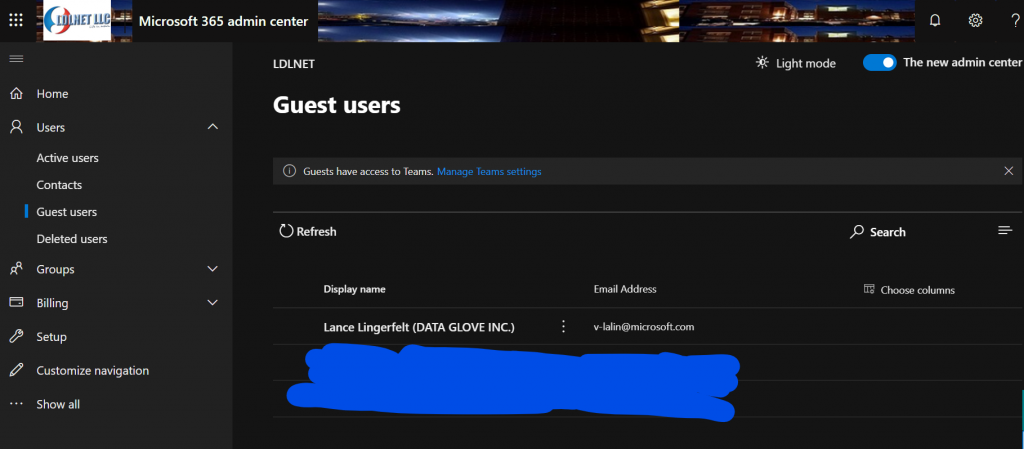Viewport: 1024px width, 449px height.
Task: Click the LDLNET LLC company logo
Action: click(76, 20)
